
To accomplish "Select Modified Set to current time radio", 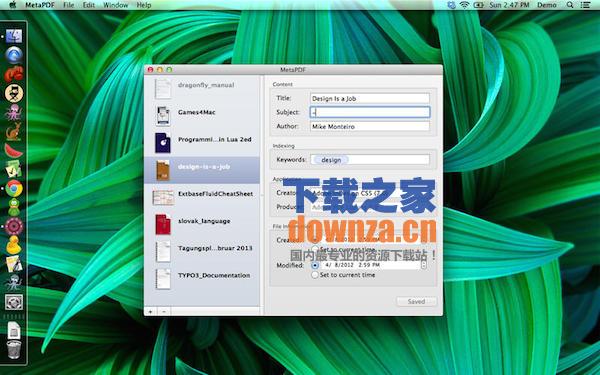I will (x=315, y=275).
